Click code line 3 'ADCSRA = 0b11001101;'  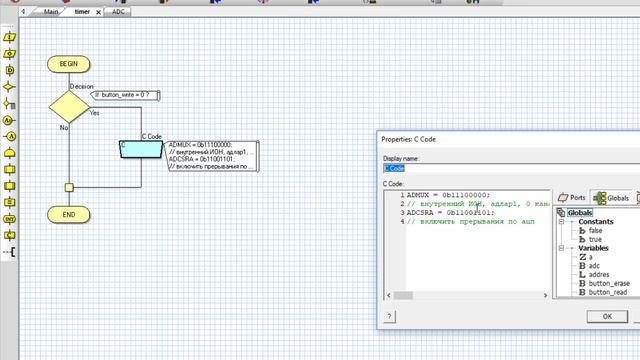click(x=451, y=213)
